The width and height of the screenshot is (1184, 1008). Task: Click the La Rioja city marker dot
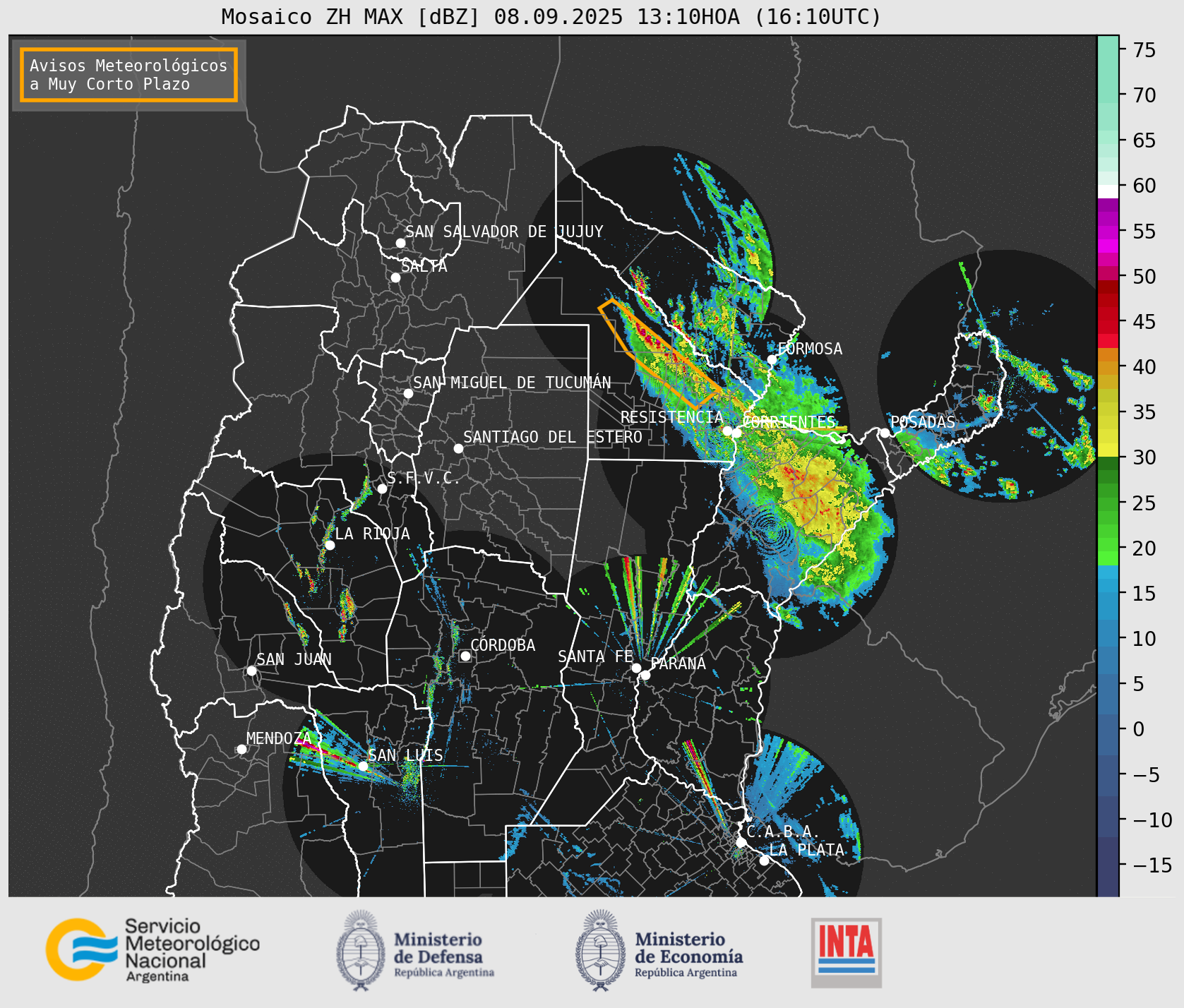pyautogui.click(x=330, y=545)
